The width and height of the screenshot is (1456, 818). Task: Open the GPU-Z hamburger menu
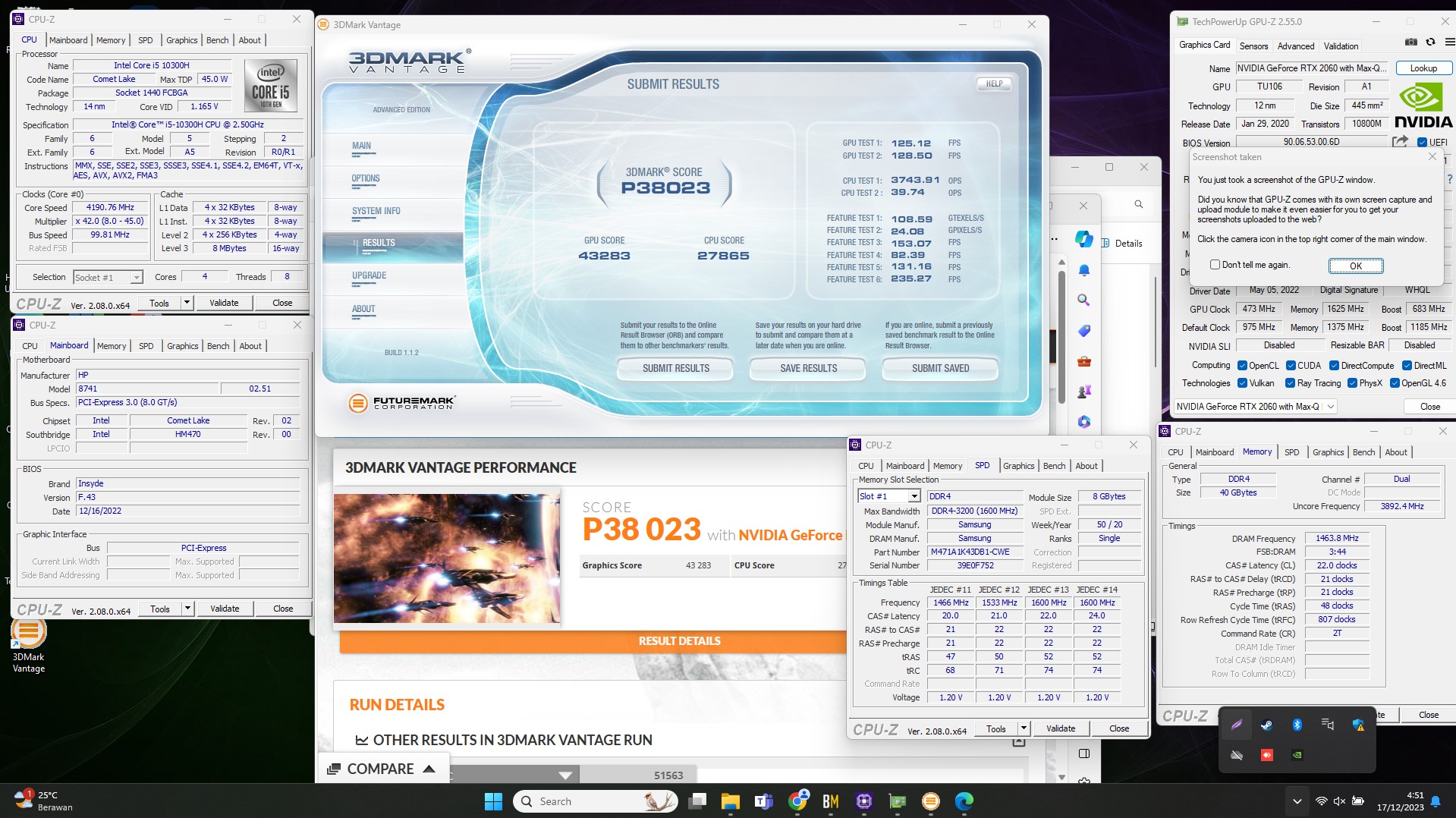click(1449, 42)
